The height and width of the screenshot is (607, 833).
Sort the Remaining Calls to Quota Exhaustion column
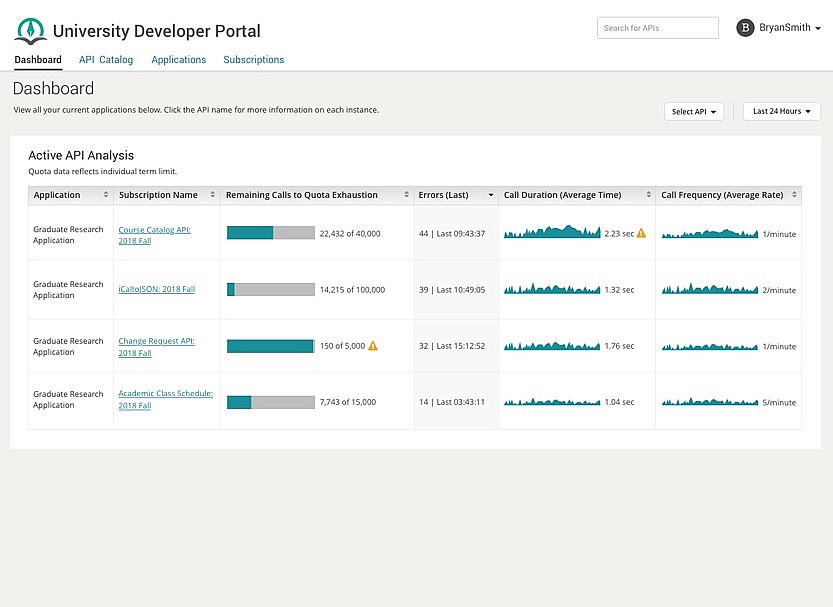coord(406,194)
